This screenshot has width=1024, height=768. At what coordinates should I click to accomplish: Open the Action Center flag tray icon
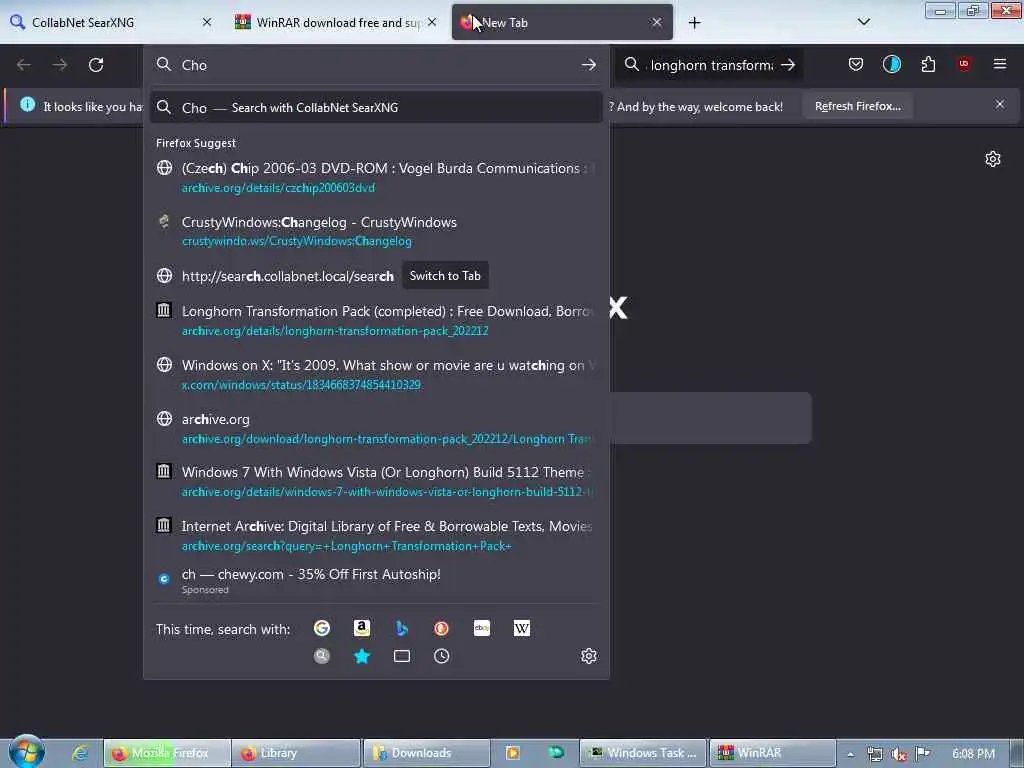coord(922,754)
